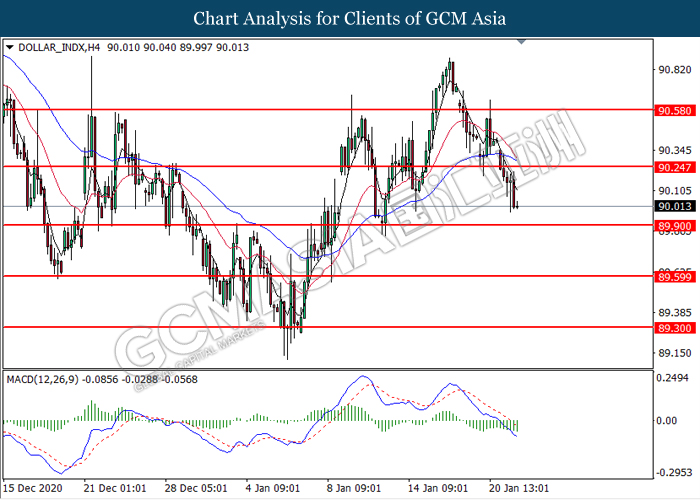Click the 20 Jan 13:01 time label
The height and width of the screenshot is (500, 700).
[x=519, y=488]
